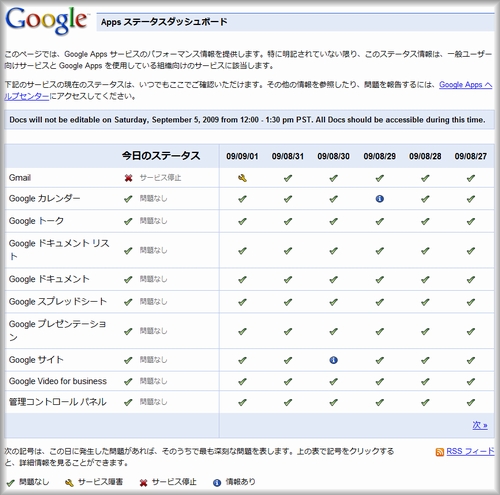Click the Docs maintenance announcement banner

point(249,120)
